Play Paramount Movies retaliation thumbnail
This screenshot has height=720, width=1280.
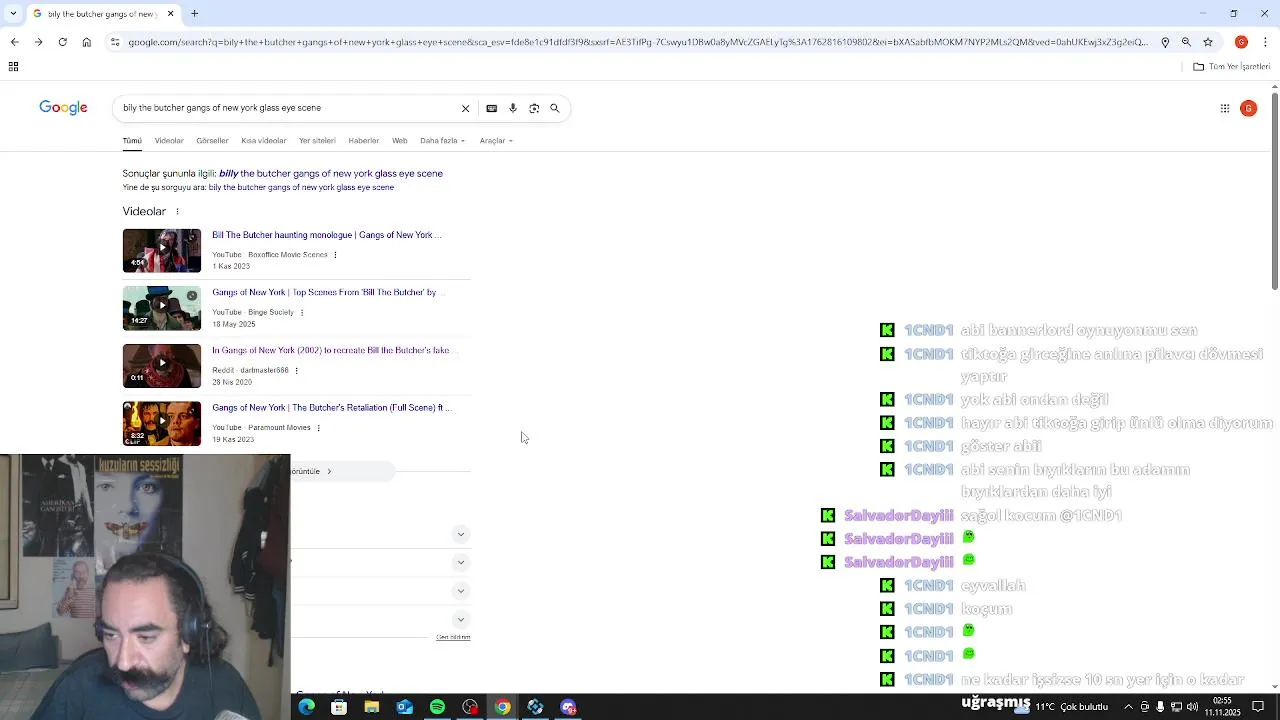click(x=162, y=424)
